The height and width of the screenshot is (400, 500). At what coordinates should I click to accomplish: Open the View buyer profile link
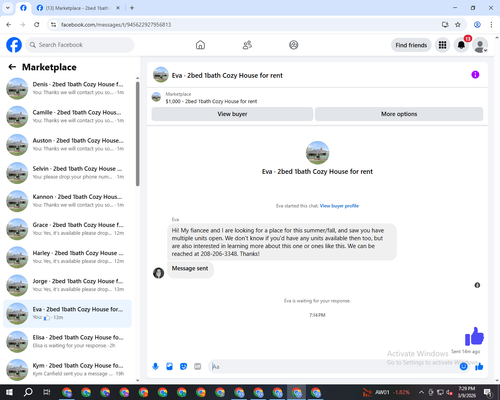coord(339,206)
